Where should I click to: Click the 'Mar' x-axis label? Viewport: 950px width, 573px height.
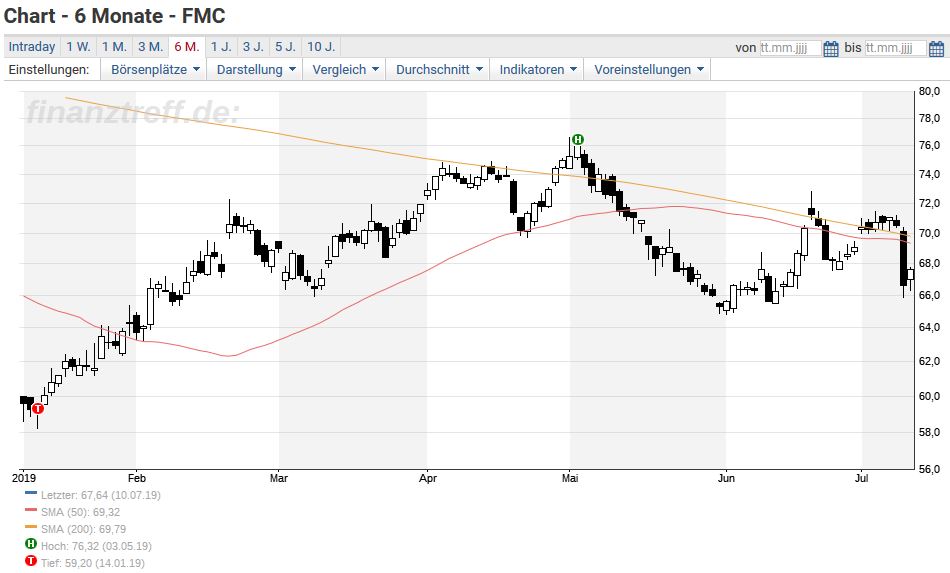(279, 478)
